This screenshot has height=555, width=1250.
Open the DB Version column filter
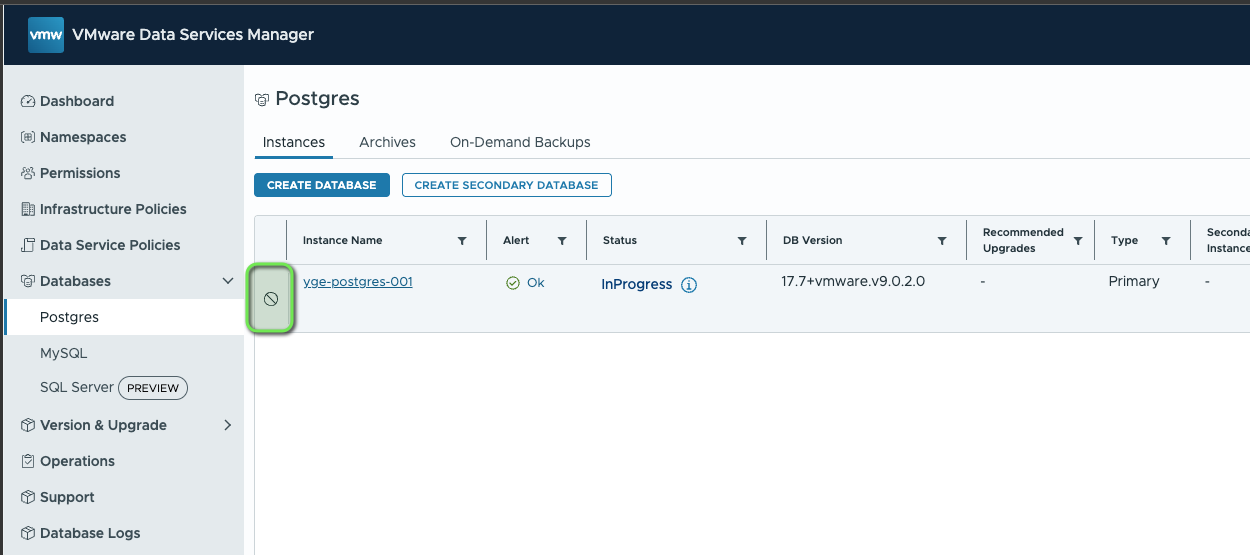tap(942, 241)
